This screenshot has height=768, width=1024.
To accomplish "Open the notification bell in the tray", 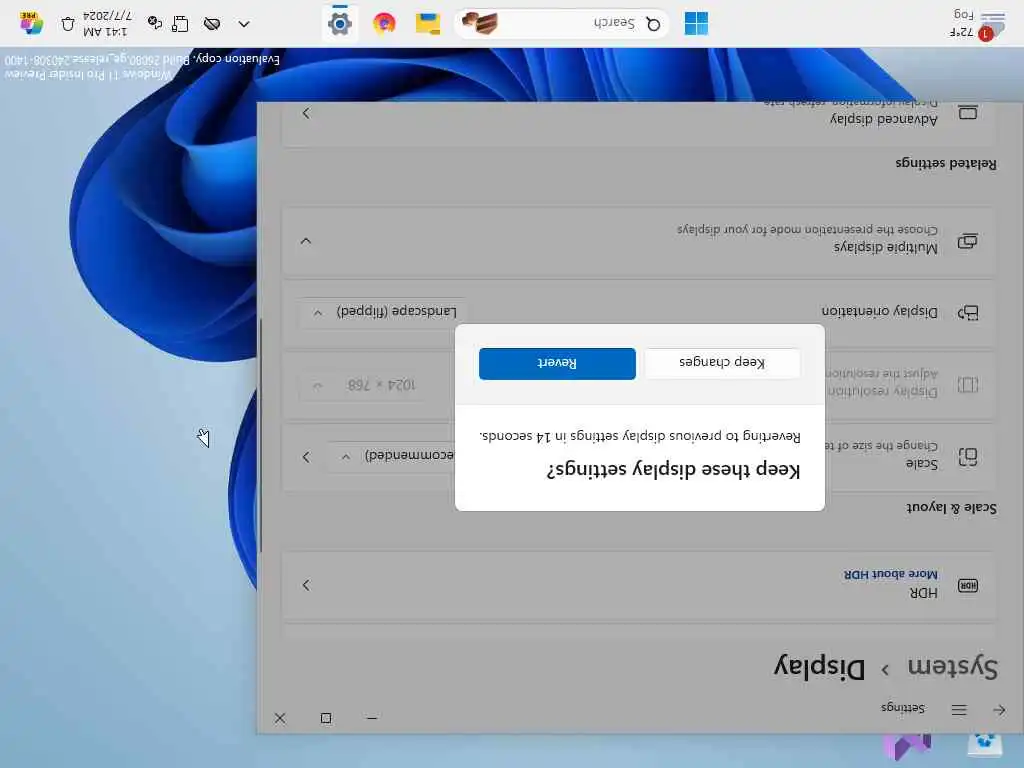I will pyautogui.click(x=68, y=24).
